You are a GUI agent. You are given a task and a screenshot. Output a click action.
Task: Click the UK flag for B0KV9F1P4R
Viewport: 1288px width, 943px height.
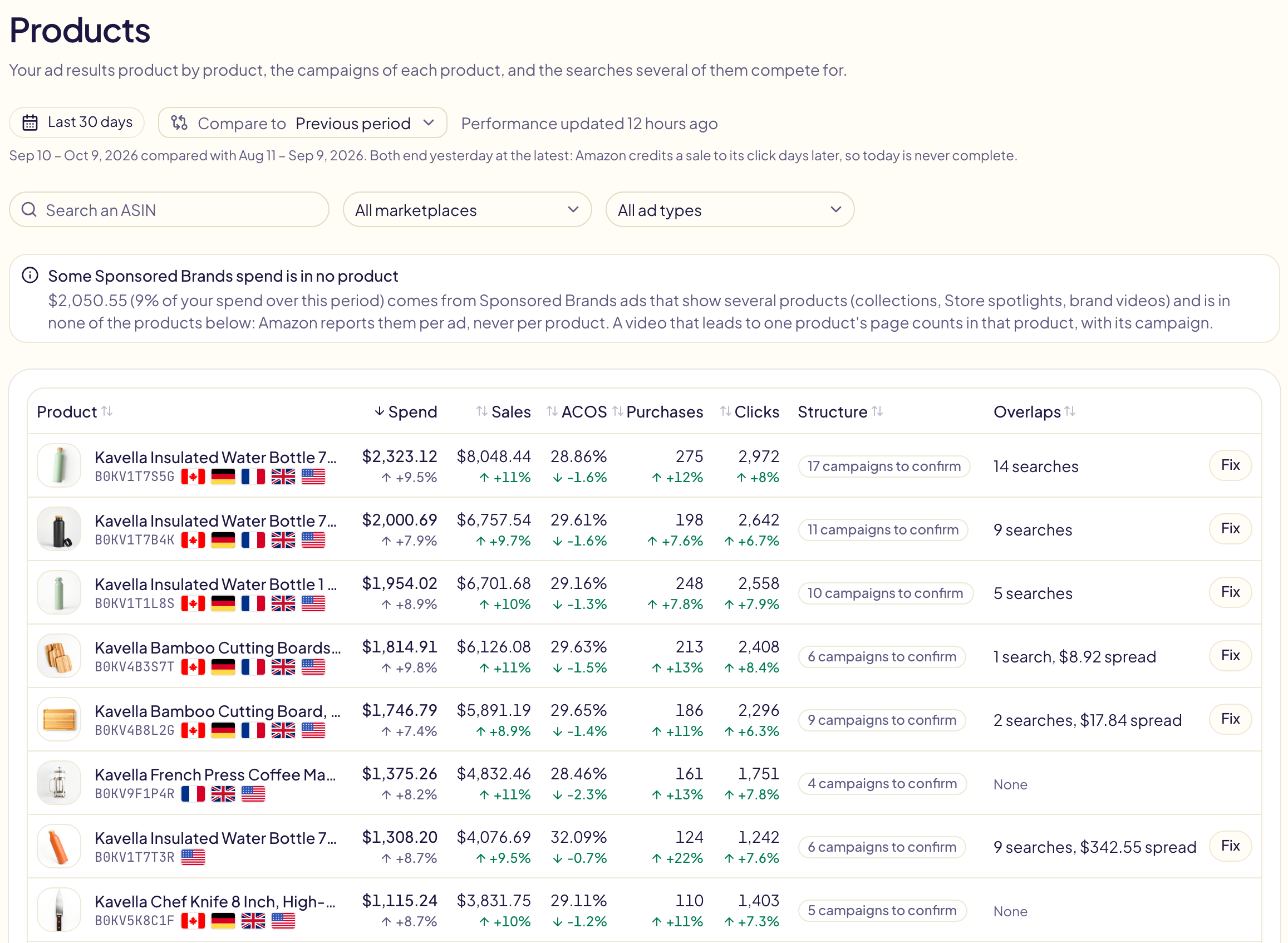click(223, 794)
